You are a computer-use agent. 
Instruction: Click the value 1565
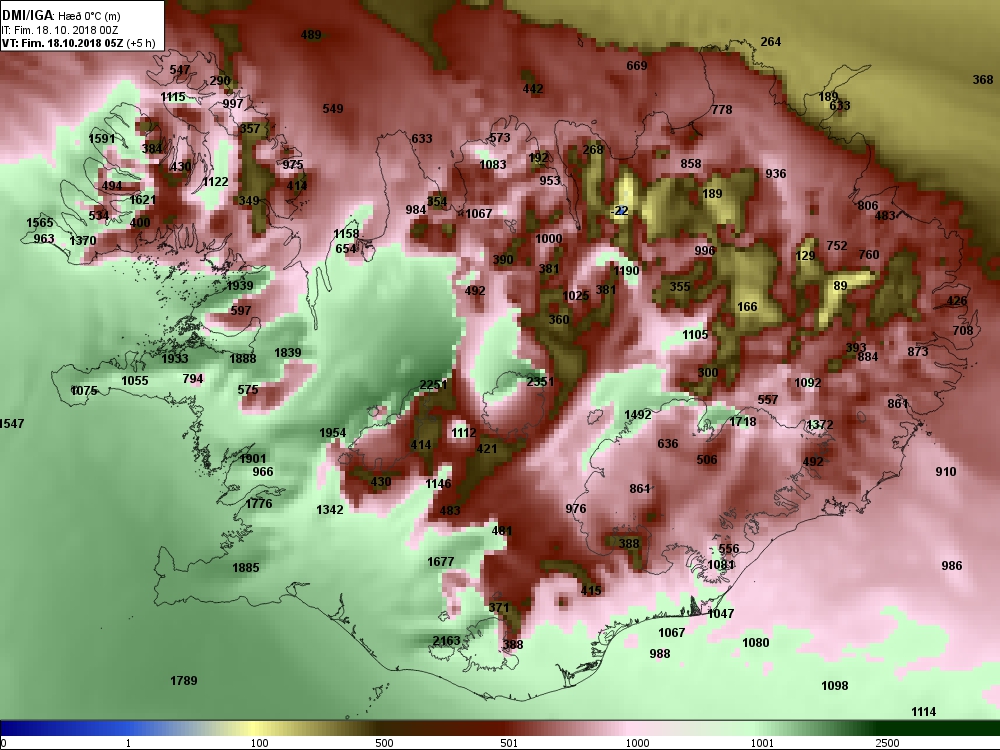[x=40, y=223]
